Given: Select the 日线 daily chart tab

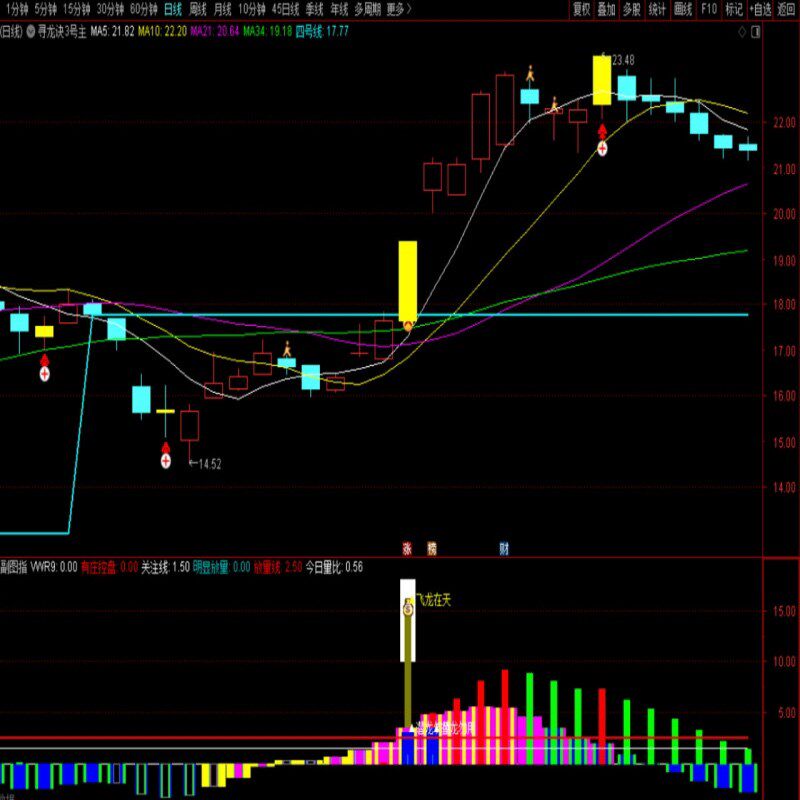Looking at the screenshot, I should coord(173,9).
